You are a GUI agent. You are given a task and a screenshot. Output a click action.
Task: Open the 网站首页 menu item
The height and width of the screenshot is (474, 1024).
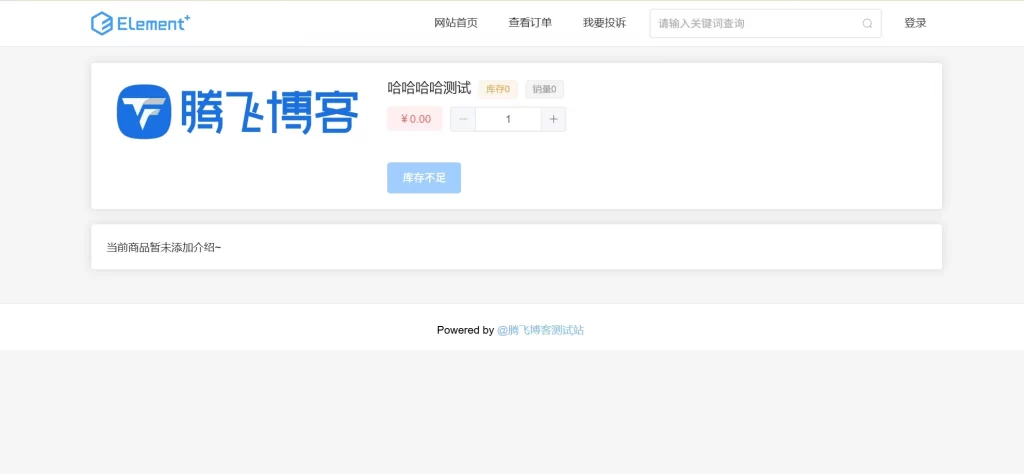pyautogui.click(x=456, y=23)
